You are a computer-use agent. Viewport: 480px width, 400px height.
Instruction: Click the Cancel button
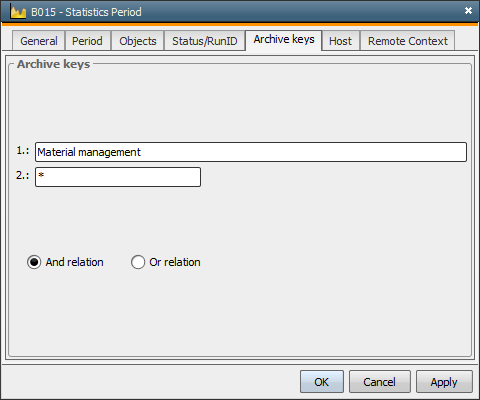(380, 382)
